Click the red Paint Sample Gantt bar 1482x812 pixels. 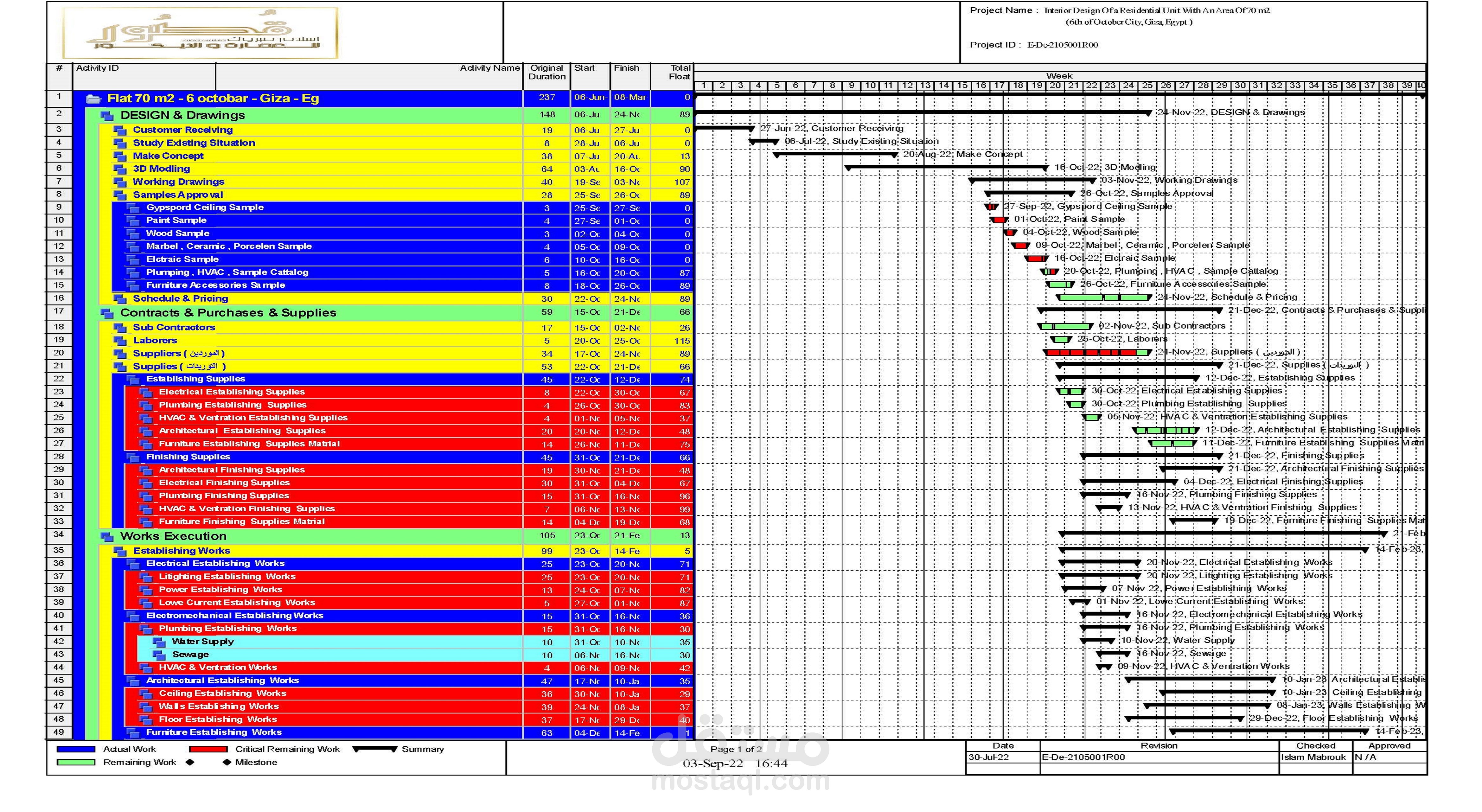click(999, 220)
